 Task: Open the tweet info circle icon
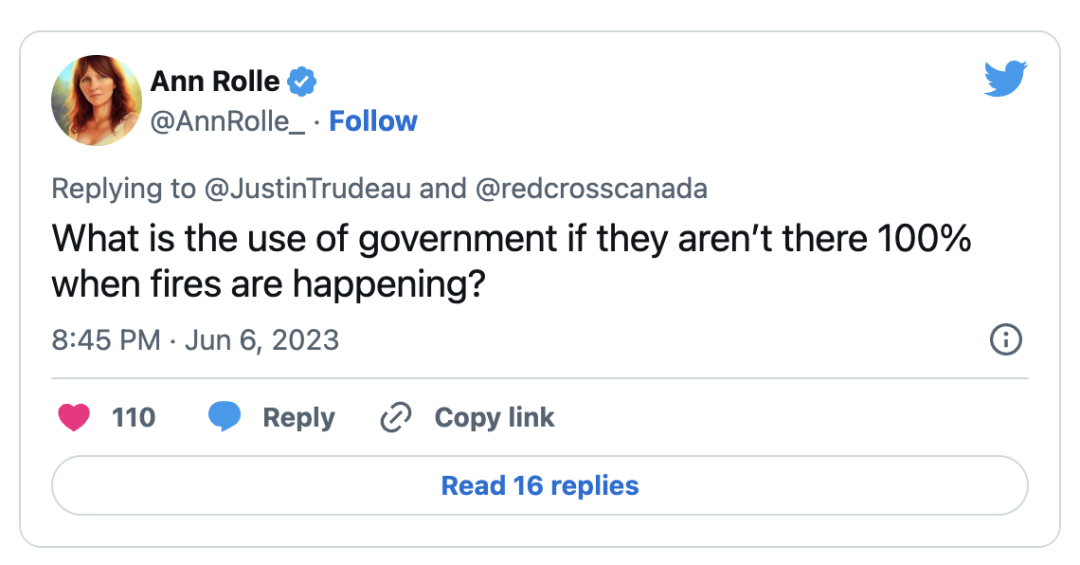point(1005,340)
